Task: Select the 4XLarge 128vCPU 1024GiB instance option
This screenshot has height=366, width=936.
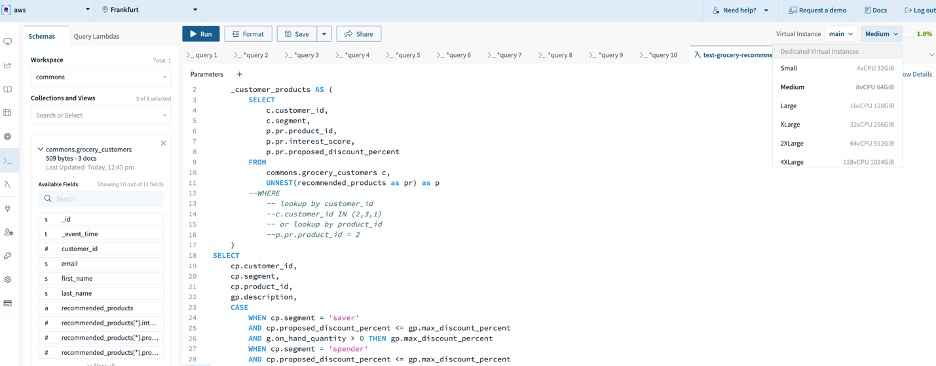Action: (837, 162)
